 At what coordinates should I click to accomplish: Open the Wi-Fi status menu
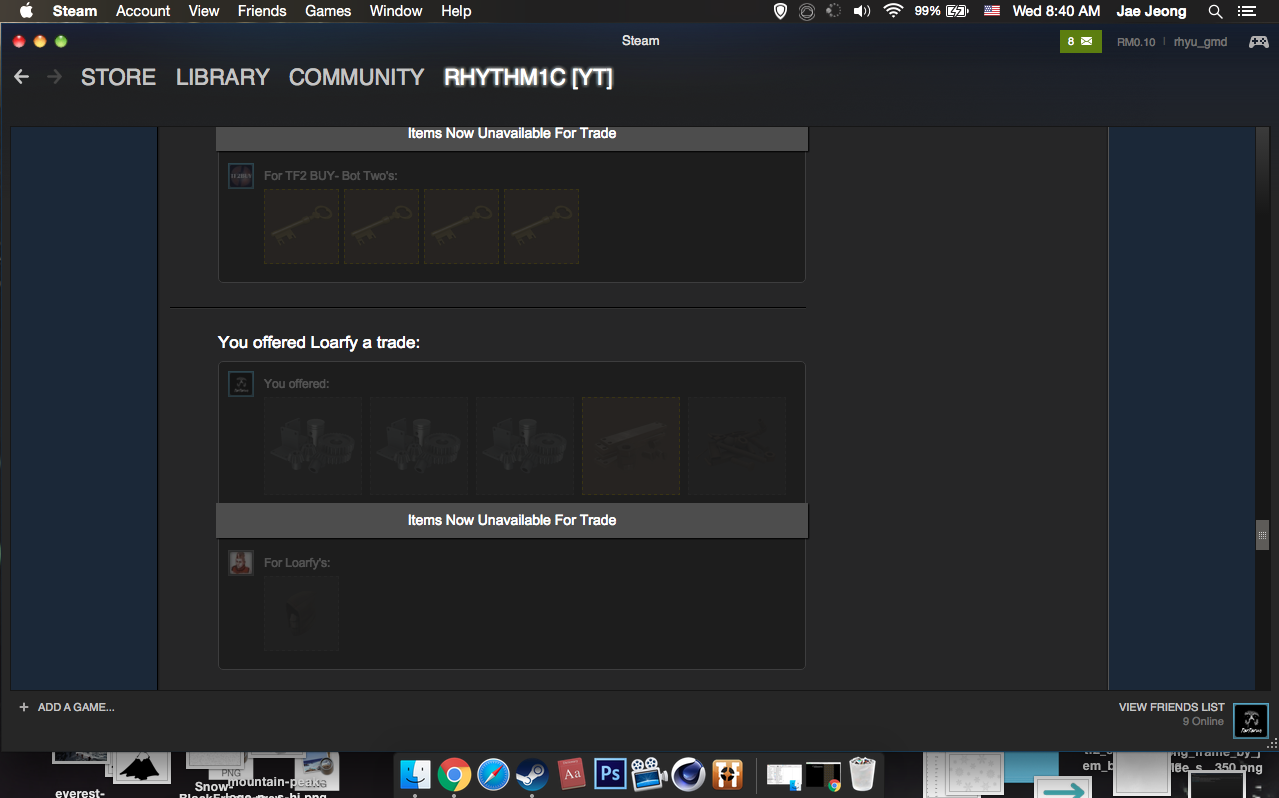pyautogui.click(x=893, y=11)
